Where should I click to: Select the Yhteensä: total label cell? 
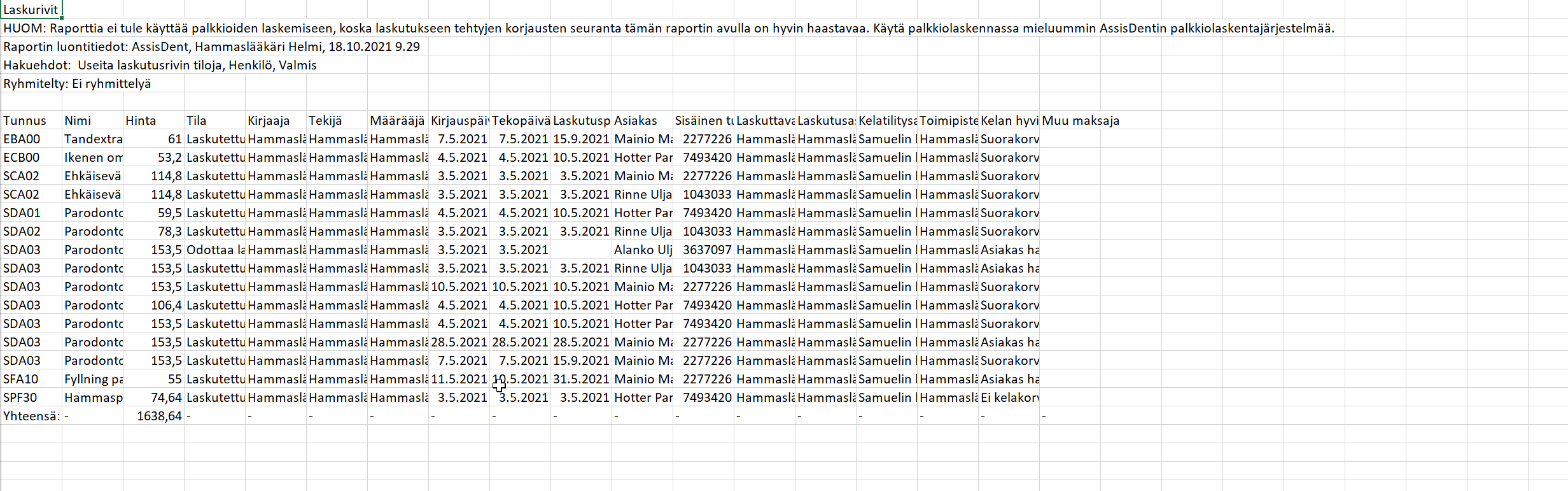pyautogui.click(x=31, y=416)
